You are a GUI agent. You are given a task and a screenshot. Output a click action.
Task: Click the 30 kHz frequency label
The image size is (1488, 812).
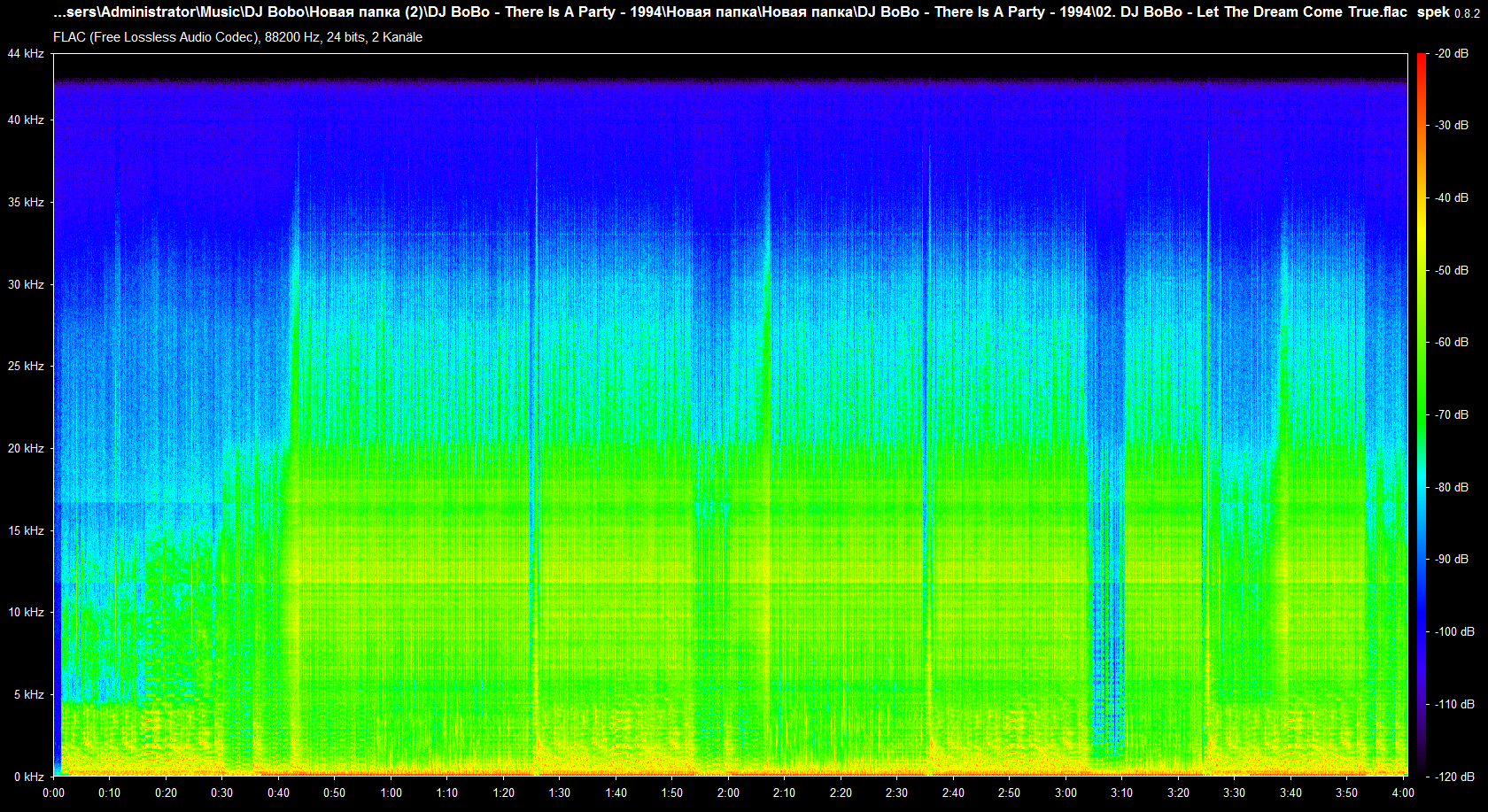(26, 284)
